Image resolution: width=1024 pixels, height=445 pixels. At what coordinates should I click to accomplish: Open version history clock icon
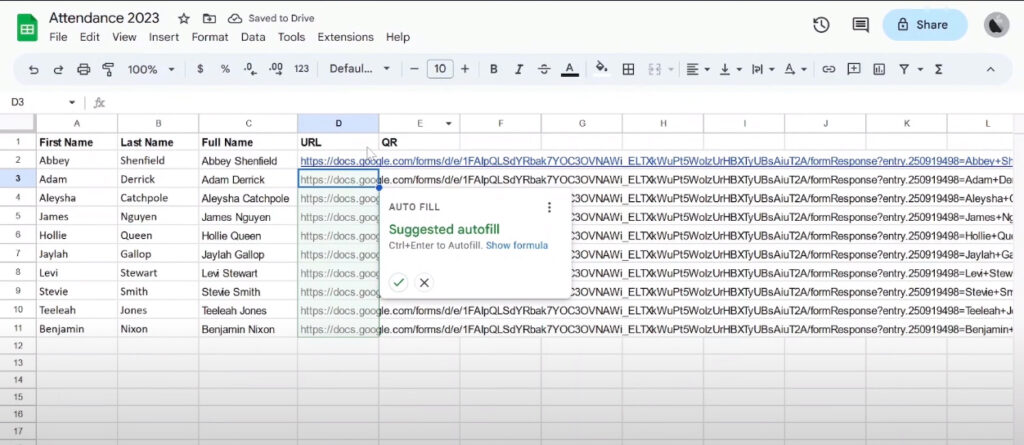pyautogui.click(x=821, y=25)
